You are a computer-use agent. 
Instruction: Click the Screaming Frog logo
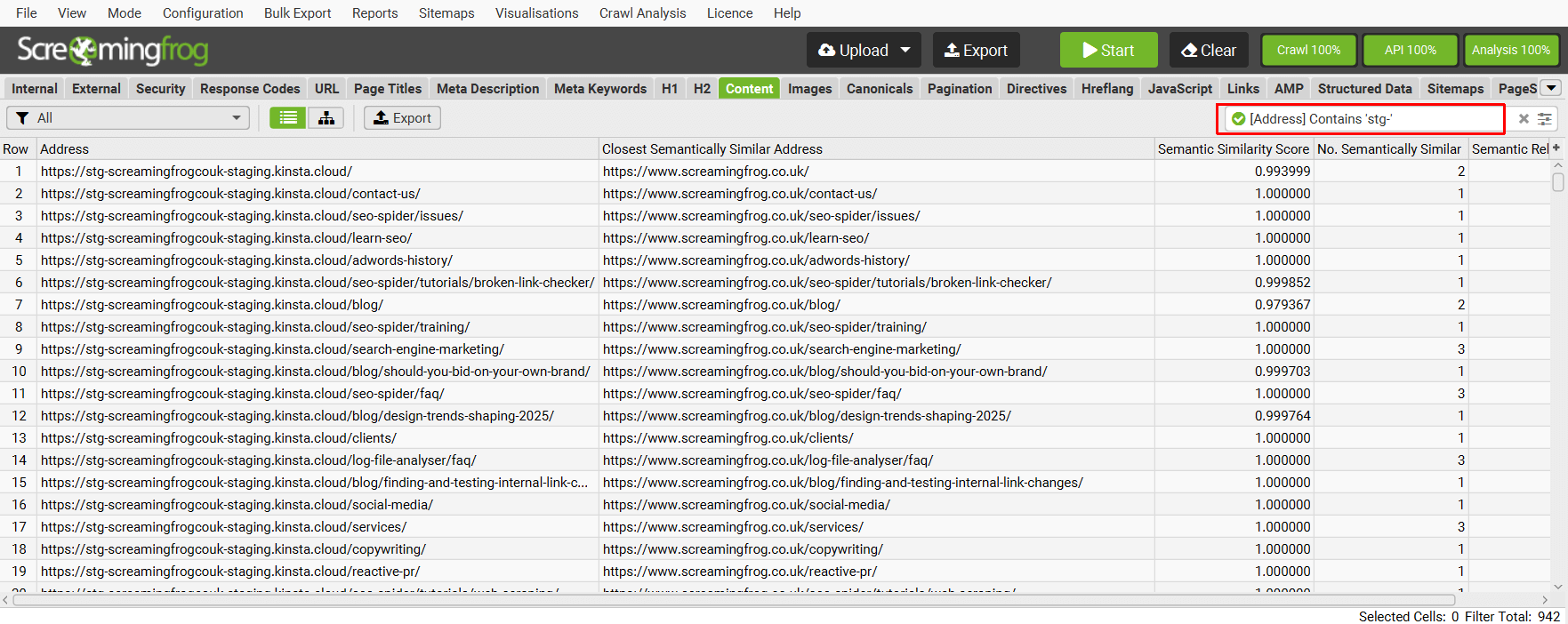click(112, 50)
